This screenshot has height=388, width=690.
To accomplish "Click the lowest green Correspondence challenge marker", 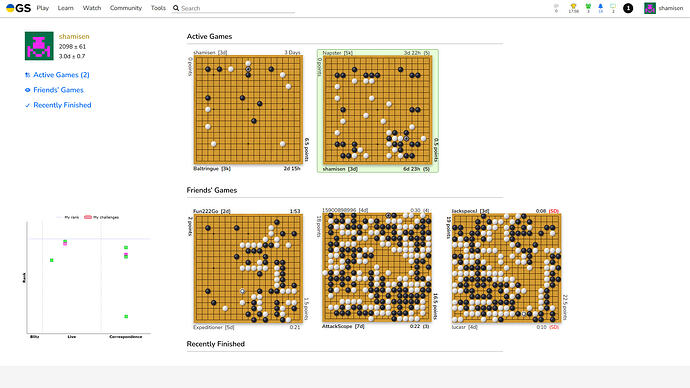I will click(x=126, y=316).
